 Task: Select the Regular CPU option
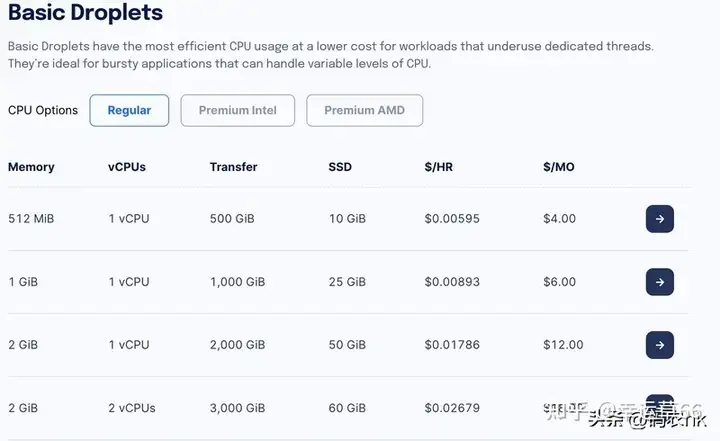click(129, 110)
